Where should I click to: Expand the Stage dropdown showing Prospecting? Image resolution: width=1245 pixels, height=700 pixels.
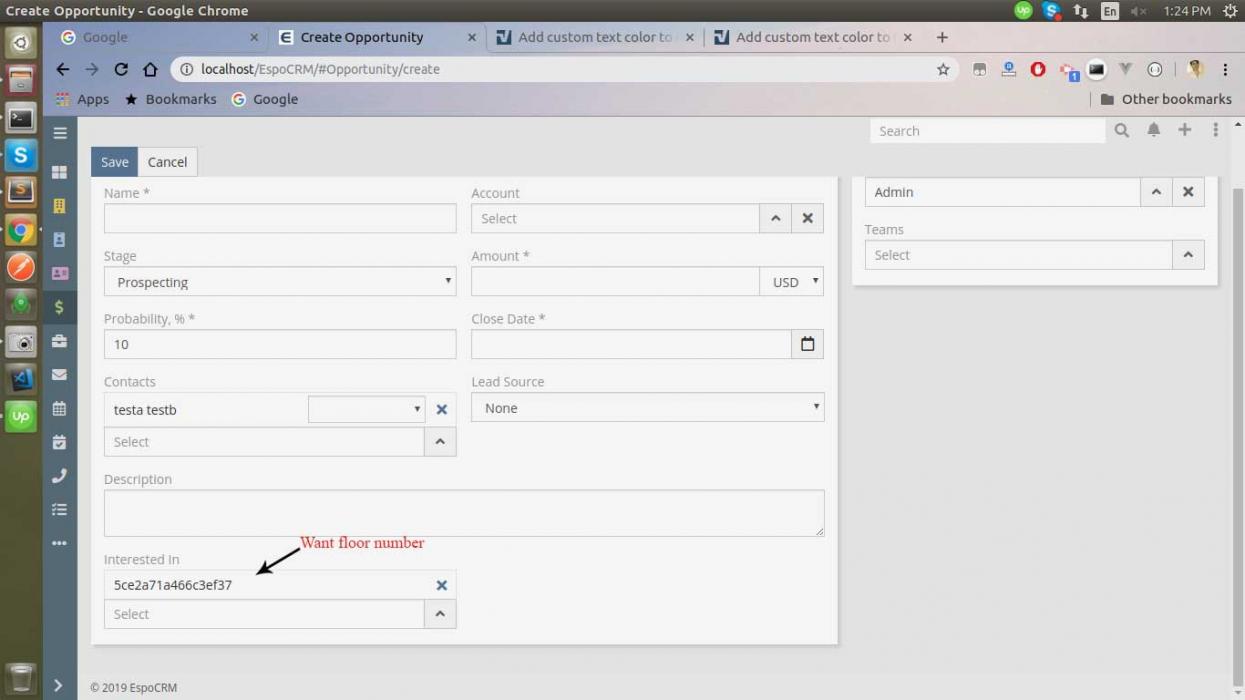point(280,282)
